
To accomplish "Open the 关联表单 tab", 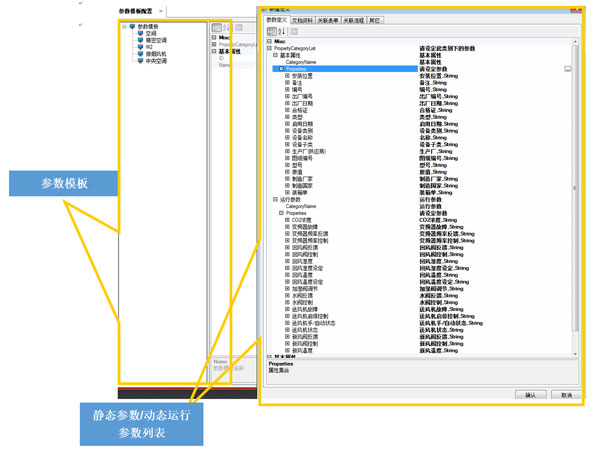I will pos(332,19).
